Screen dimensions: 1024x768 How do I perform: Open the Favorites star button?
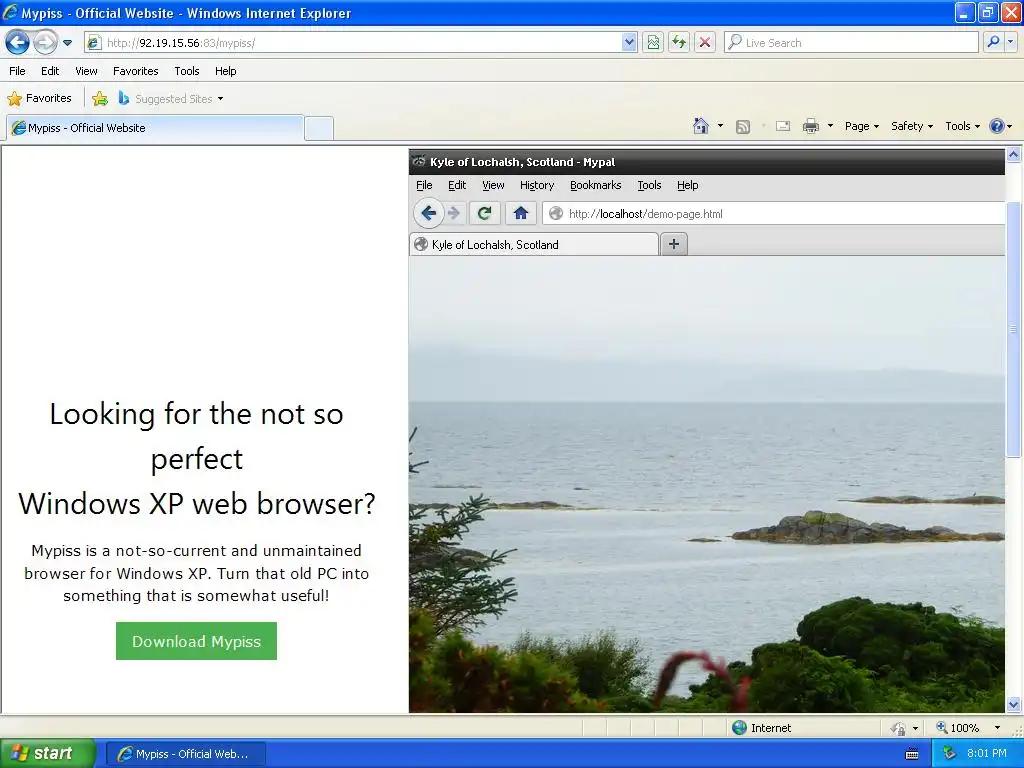tap(39, 99)
